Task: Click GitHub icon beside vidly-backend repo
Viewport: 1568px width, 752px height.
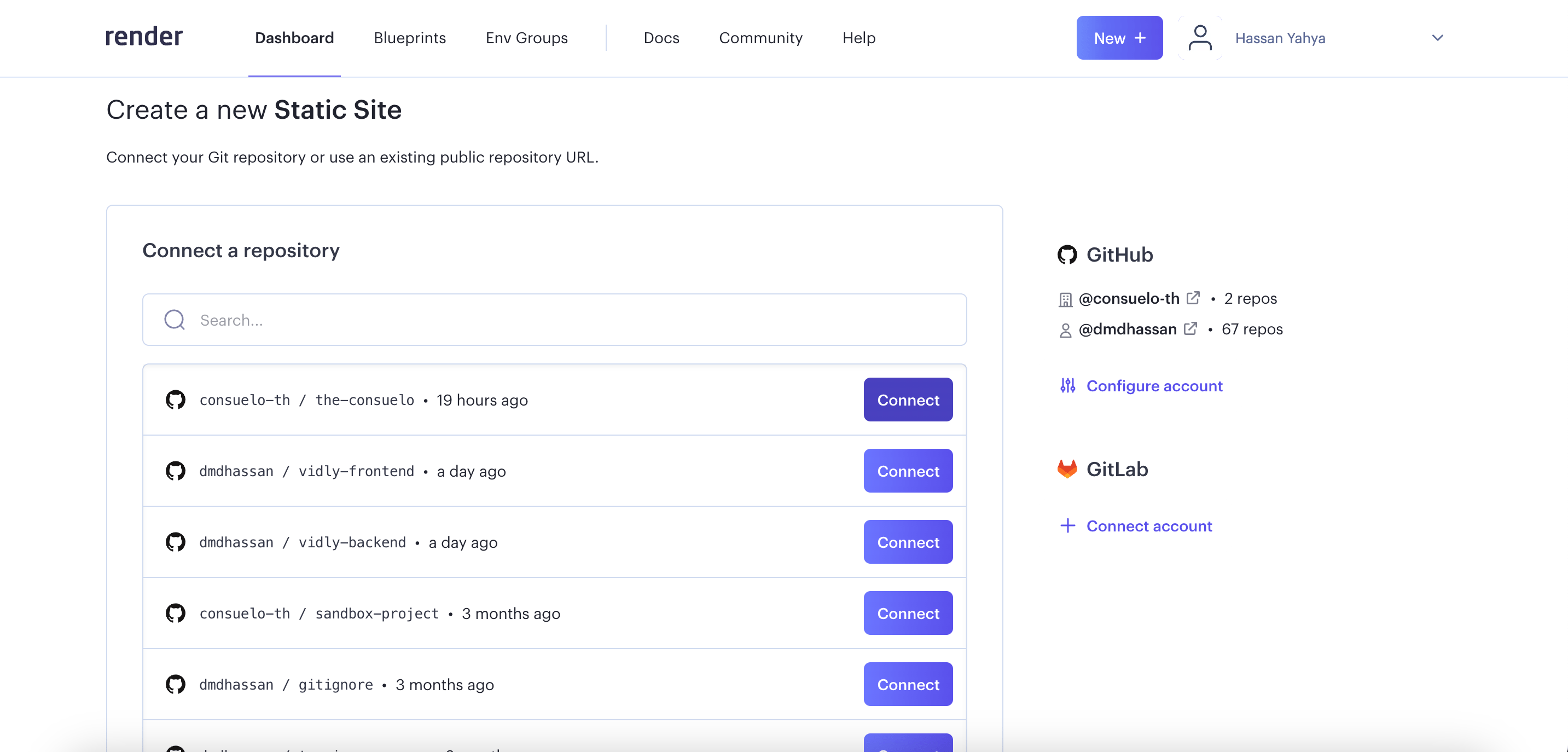Action: pos(175,542)
